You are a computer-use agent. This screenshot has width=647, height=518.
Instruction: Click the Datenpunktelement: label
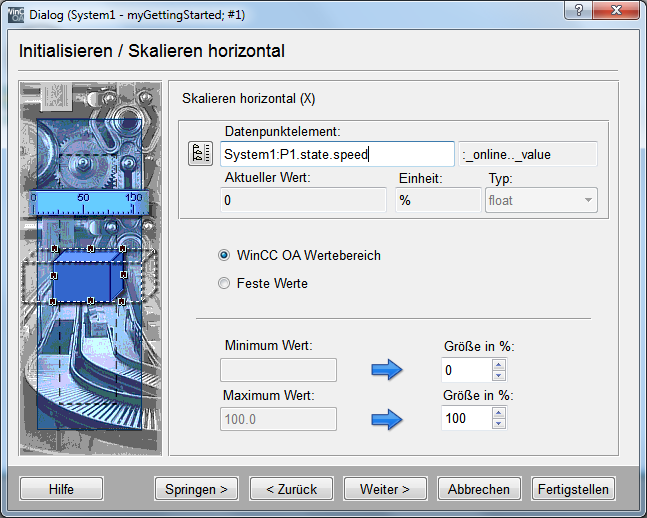pyautogui.click(x=283, y=131)
